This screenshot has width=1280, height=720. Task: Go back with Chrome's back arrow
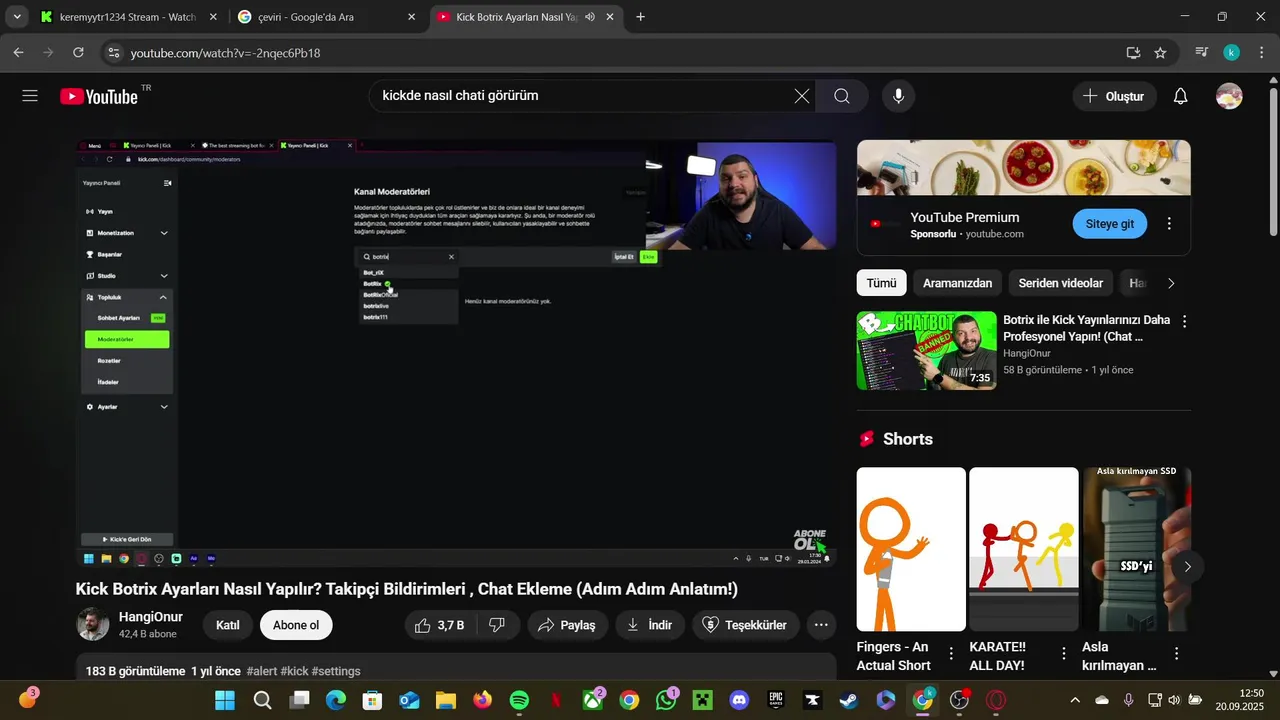[x=19, y=52]
